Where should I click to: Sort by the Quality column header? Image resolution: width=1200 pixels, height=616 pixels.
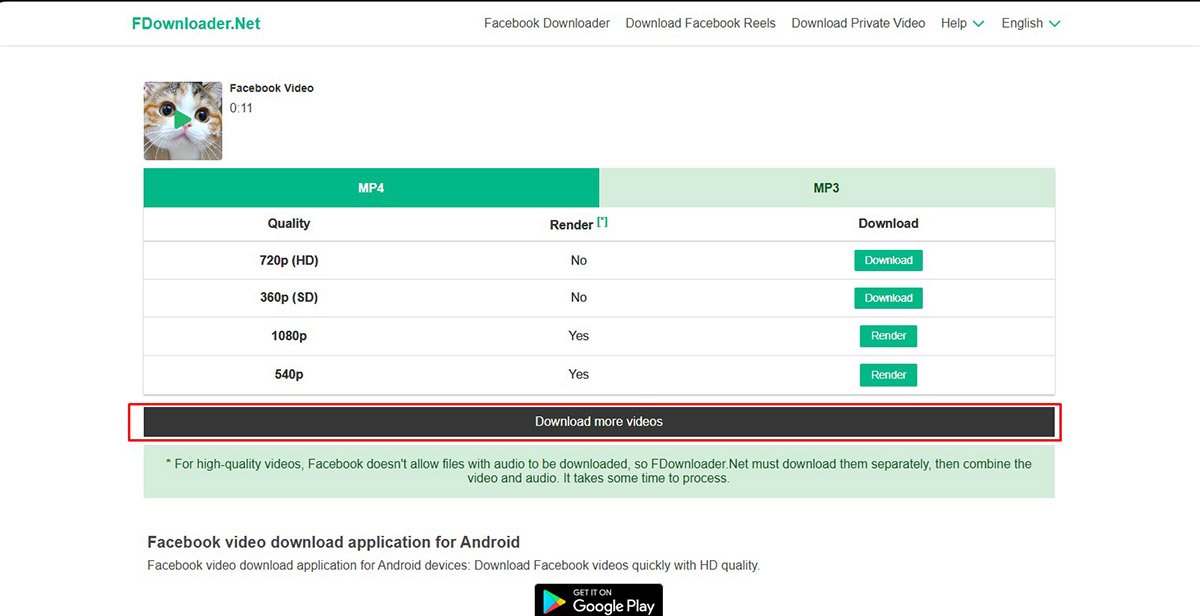[x=288, y=223]
